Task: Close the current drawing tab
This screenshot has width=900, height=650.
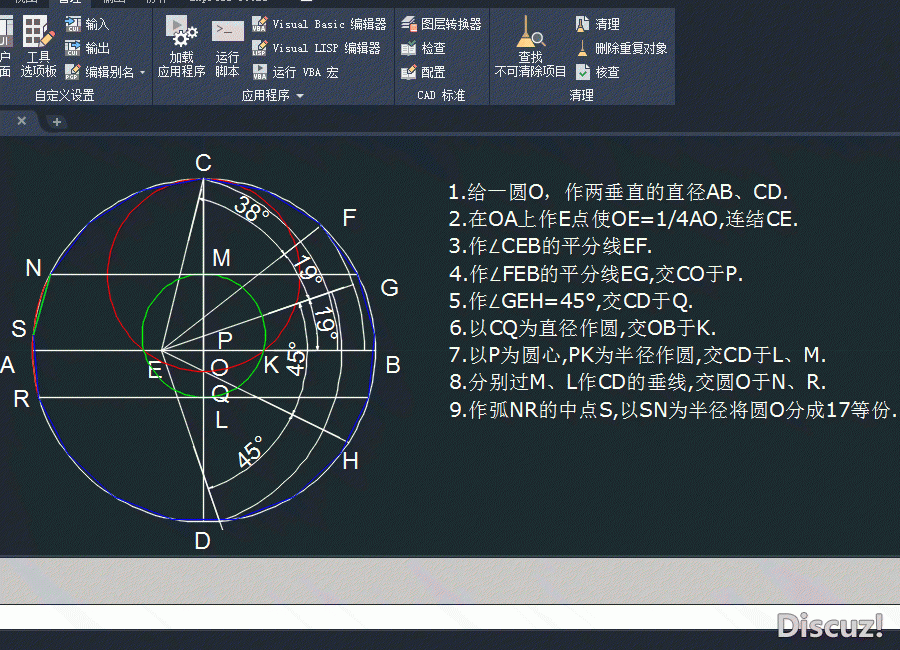Action: (22, 121)
